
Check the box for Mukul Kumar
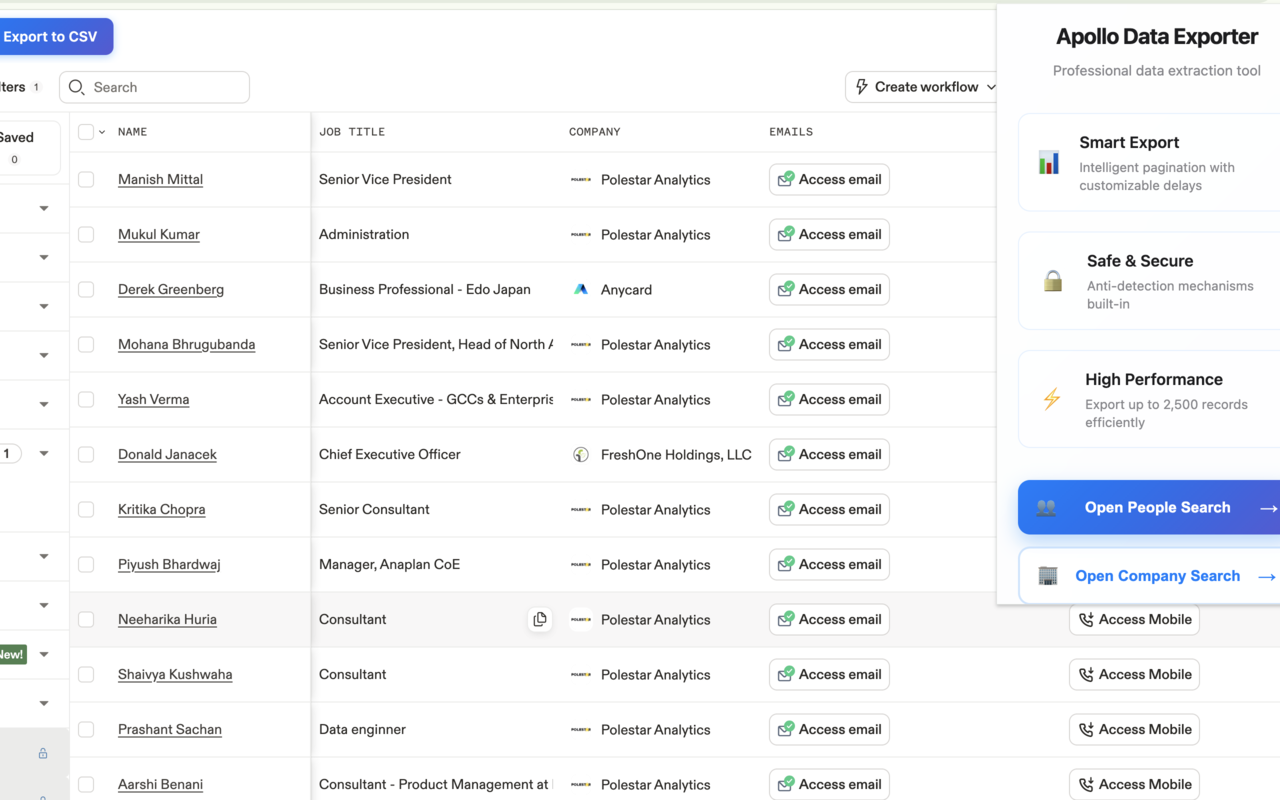(x=86, y=234)
